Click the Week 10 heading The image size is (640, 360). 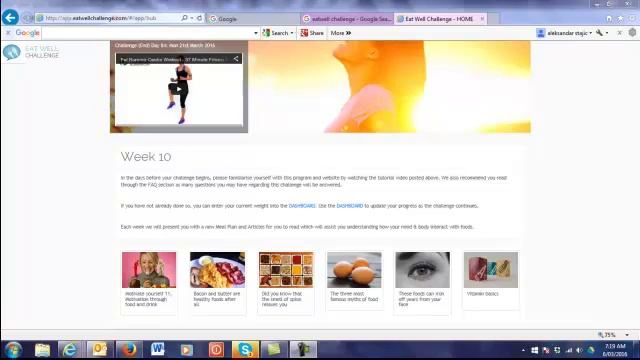pyautogui.click(x=146, y=156)
